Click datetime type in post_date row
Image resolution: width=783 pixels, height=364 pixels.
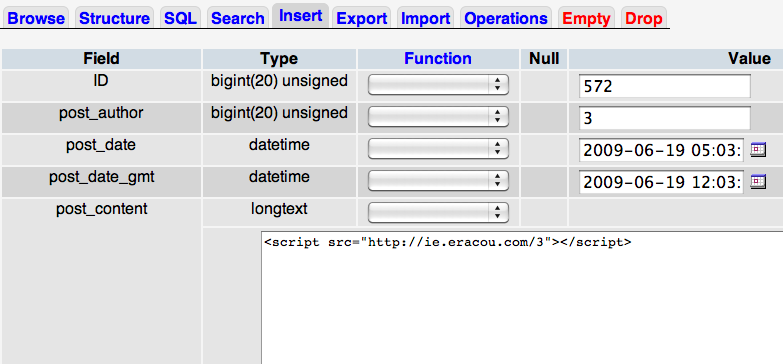[279, 145]
